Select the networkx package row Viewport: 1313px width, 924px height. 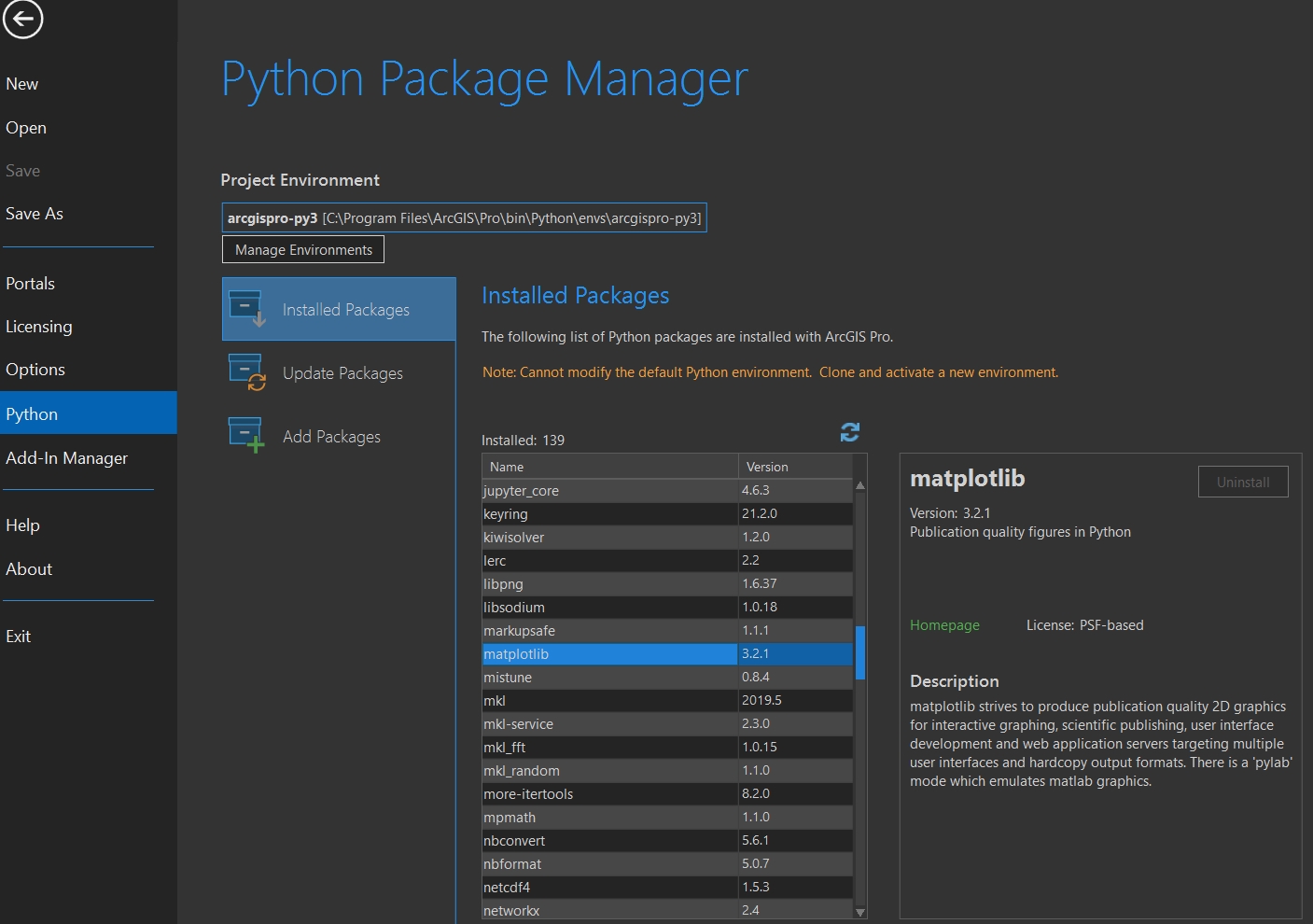coord(607,910)
